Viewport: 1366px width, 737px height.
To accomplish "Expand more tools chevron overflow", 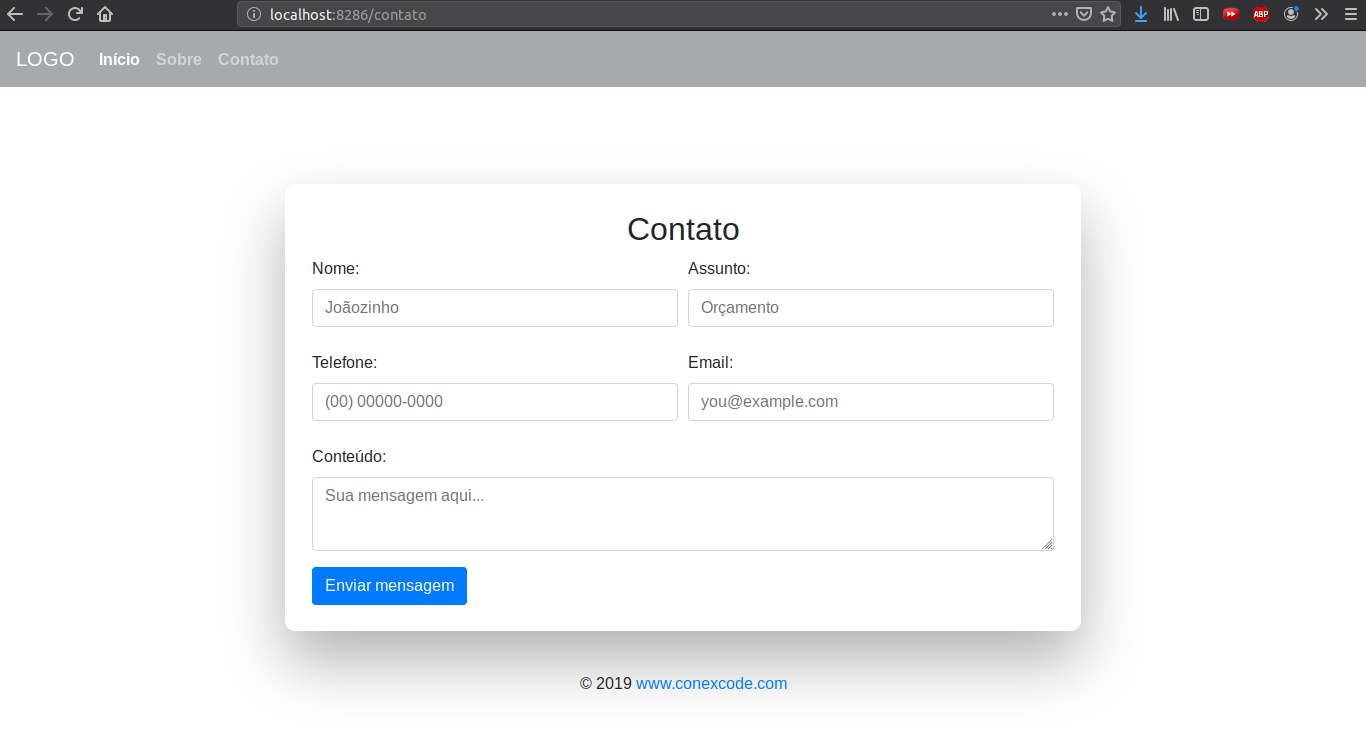I will point(1321,14).
